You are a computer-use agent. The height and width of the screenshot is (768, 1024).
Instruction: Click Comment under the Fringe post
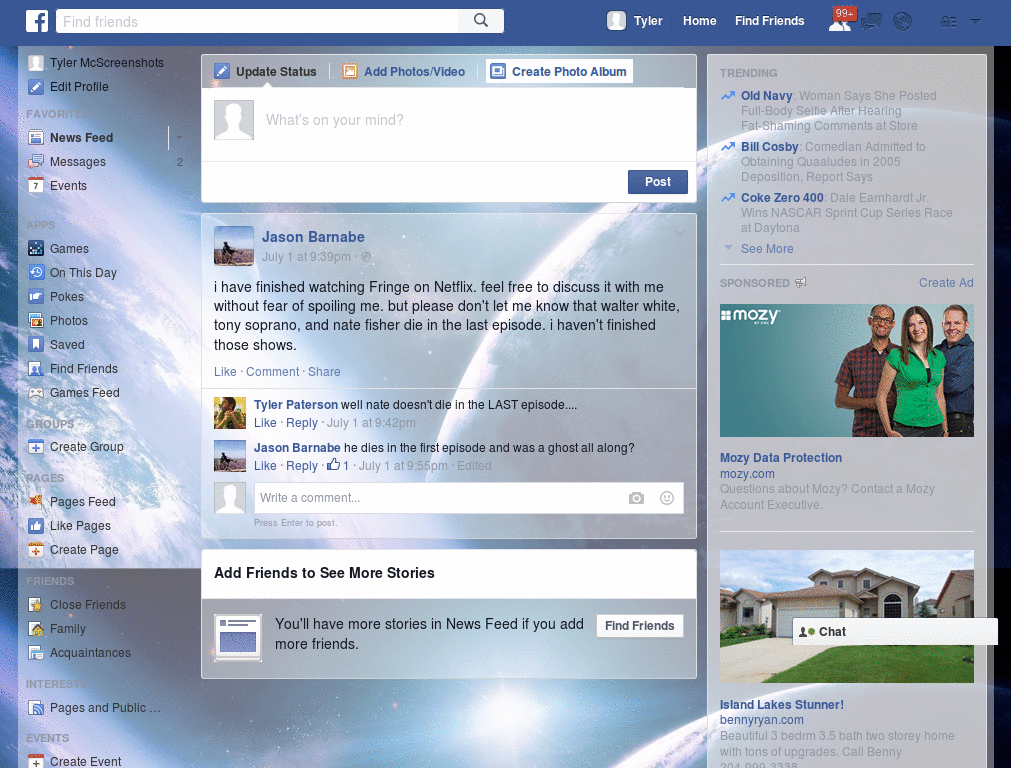pyautogui.click(x=272, y=372)
